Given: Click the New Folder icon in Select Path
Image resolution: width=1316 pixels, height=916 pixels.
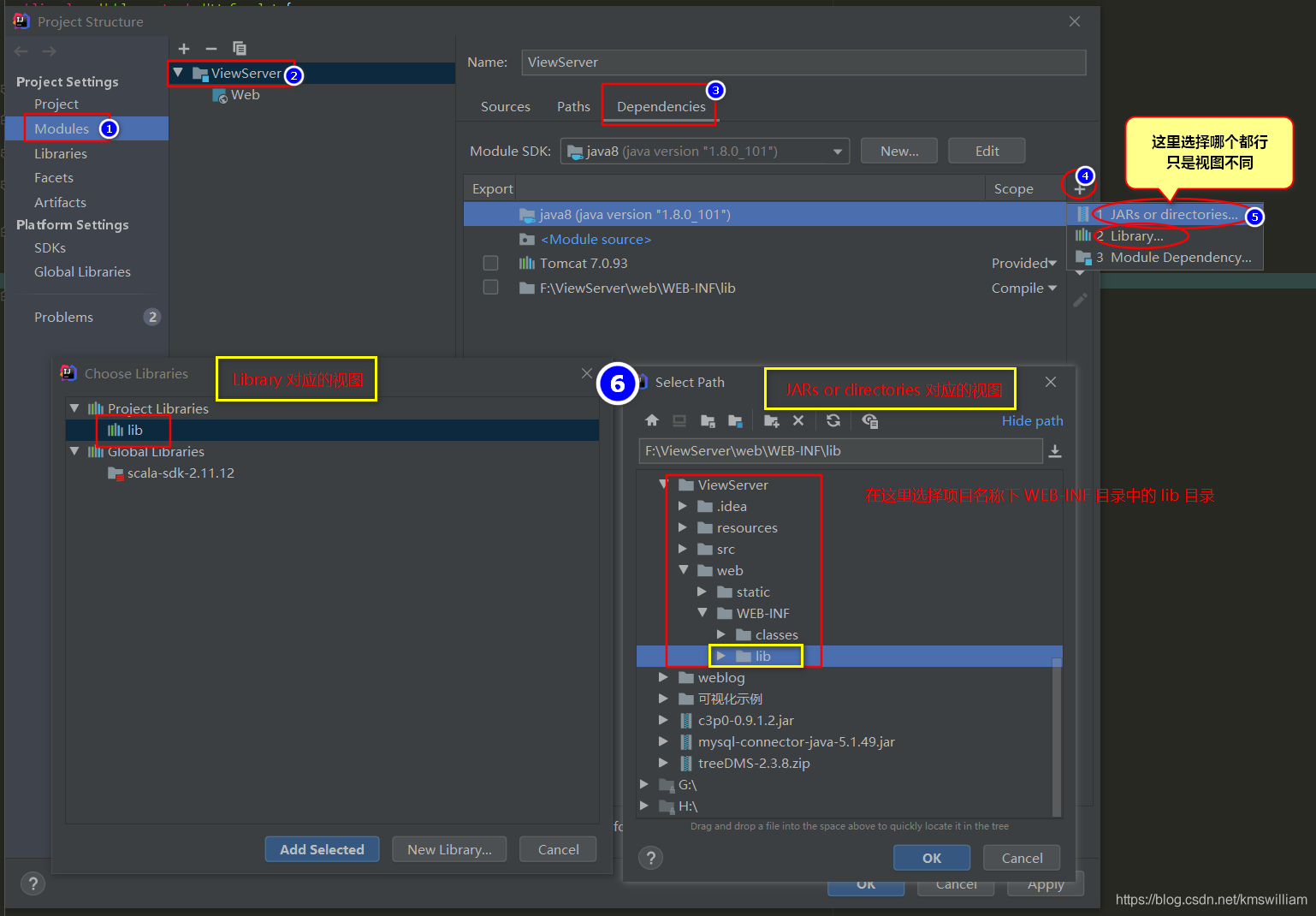Looking at the screenshot, I should [771, 420].
